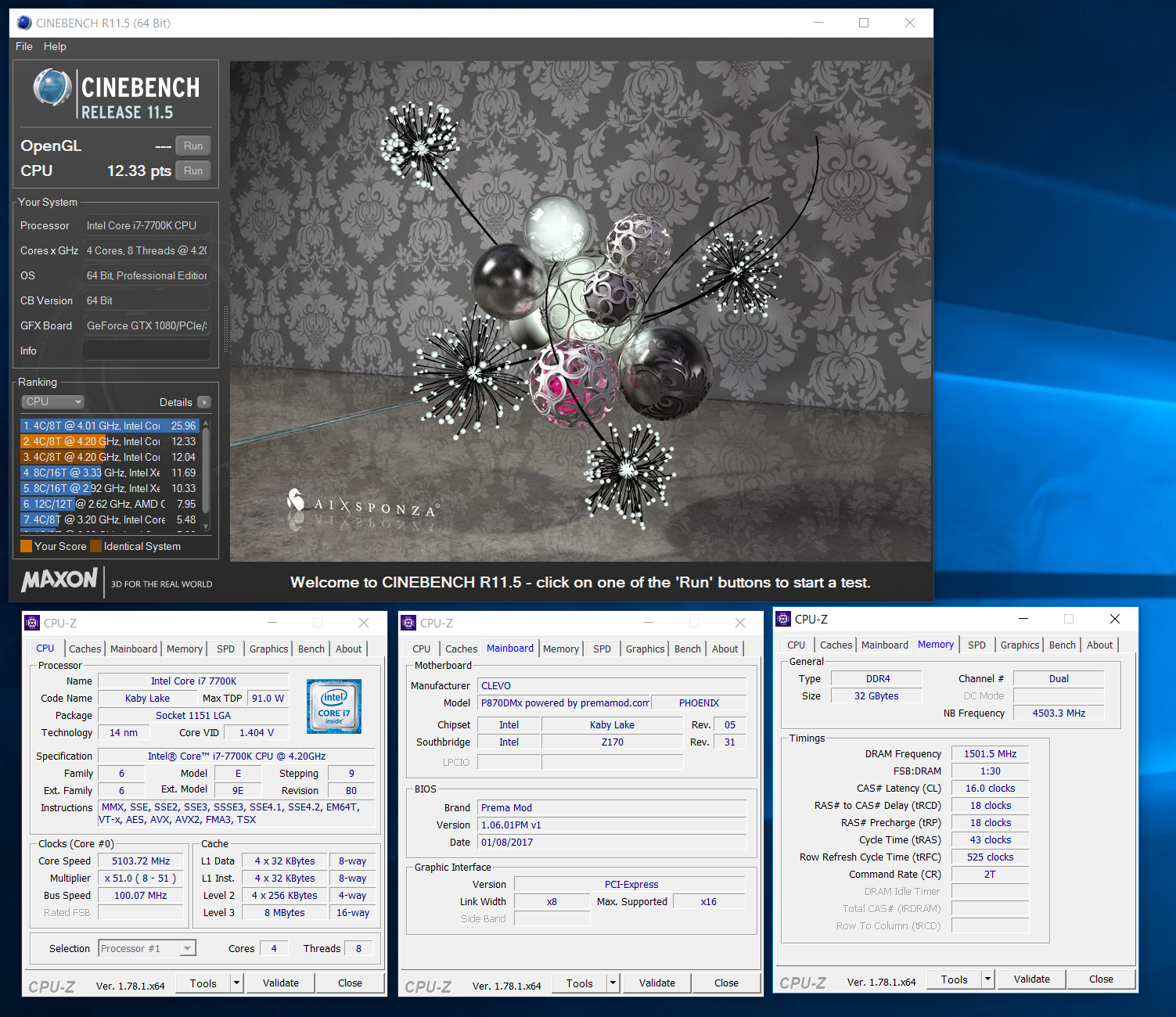
Task: Switch to CPU tab in Mainboard CPU-Z
Action: [421, 649]
